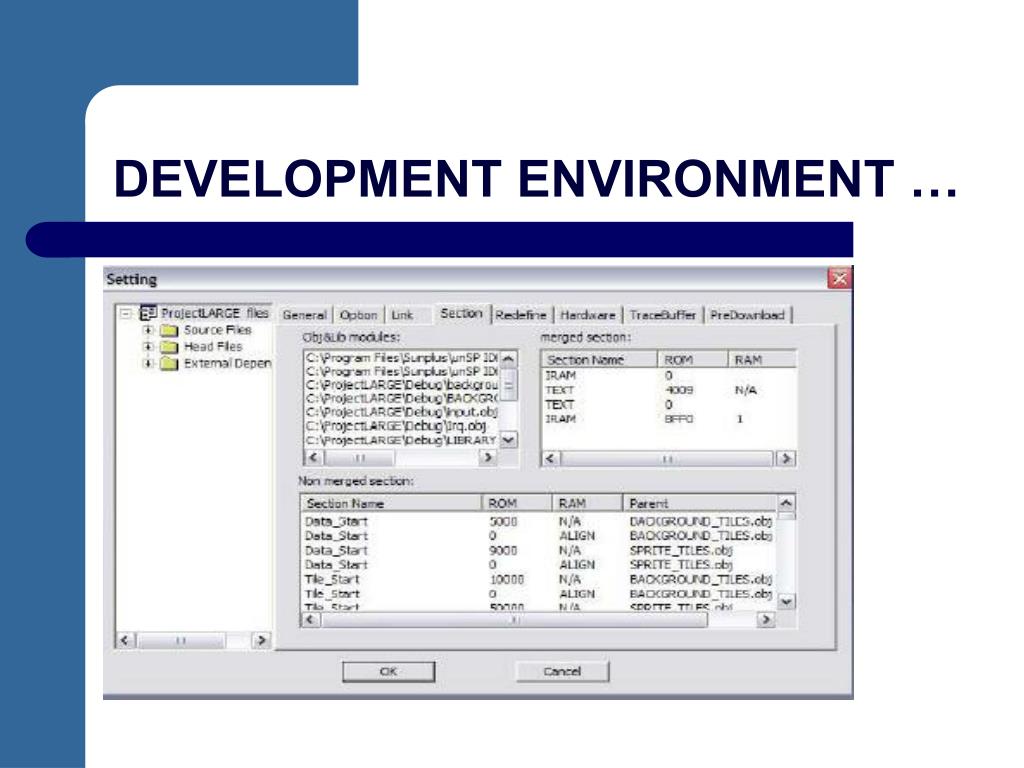Click Obj&Lib modules scroll left arrow
1024x768 pixels.
313,457
